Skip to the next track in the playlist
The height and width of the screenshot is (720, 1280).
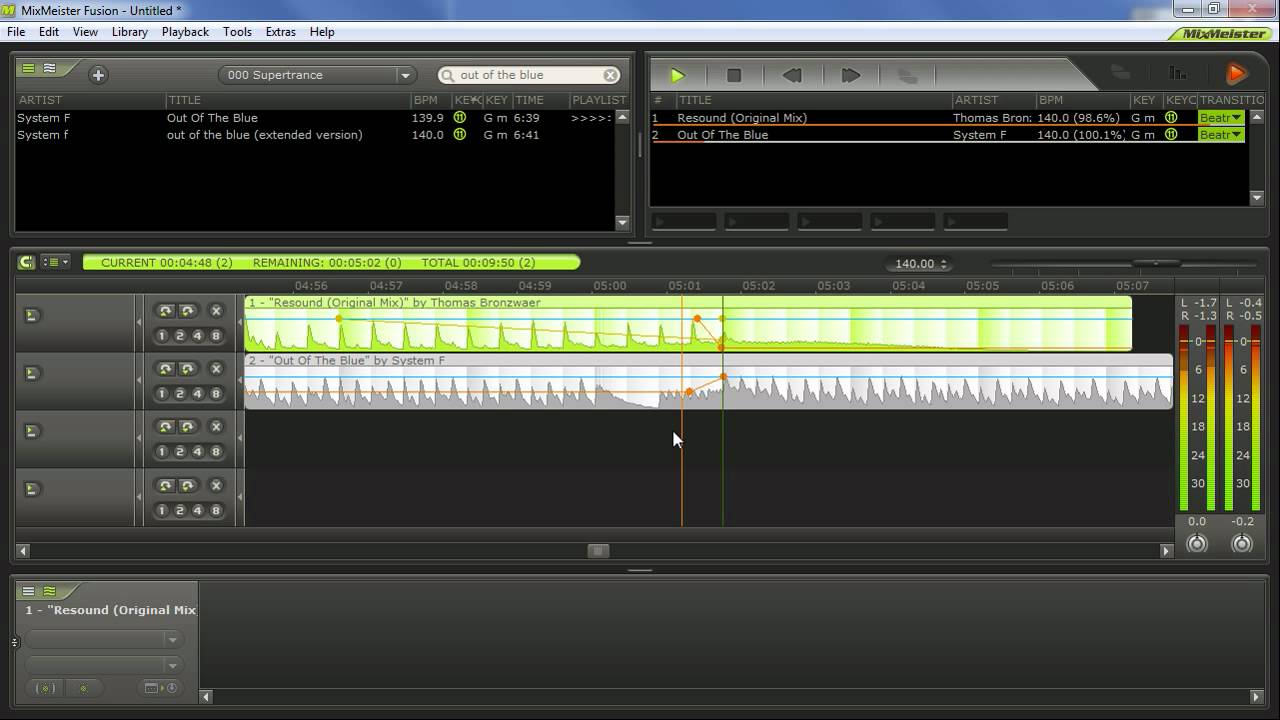[850, 75]
